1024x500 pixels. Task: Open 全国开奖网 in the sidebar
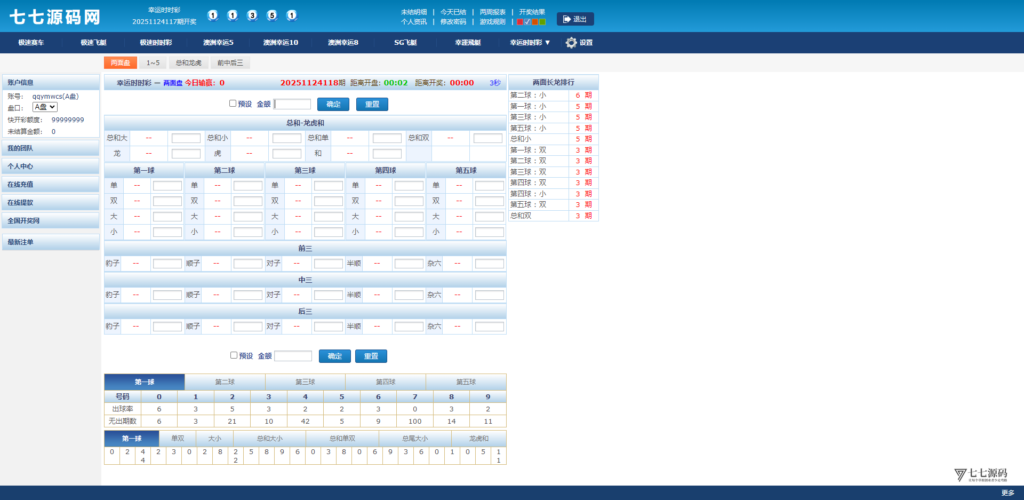51,221
